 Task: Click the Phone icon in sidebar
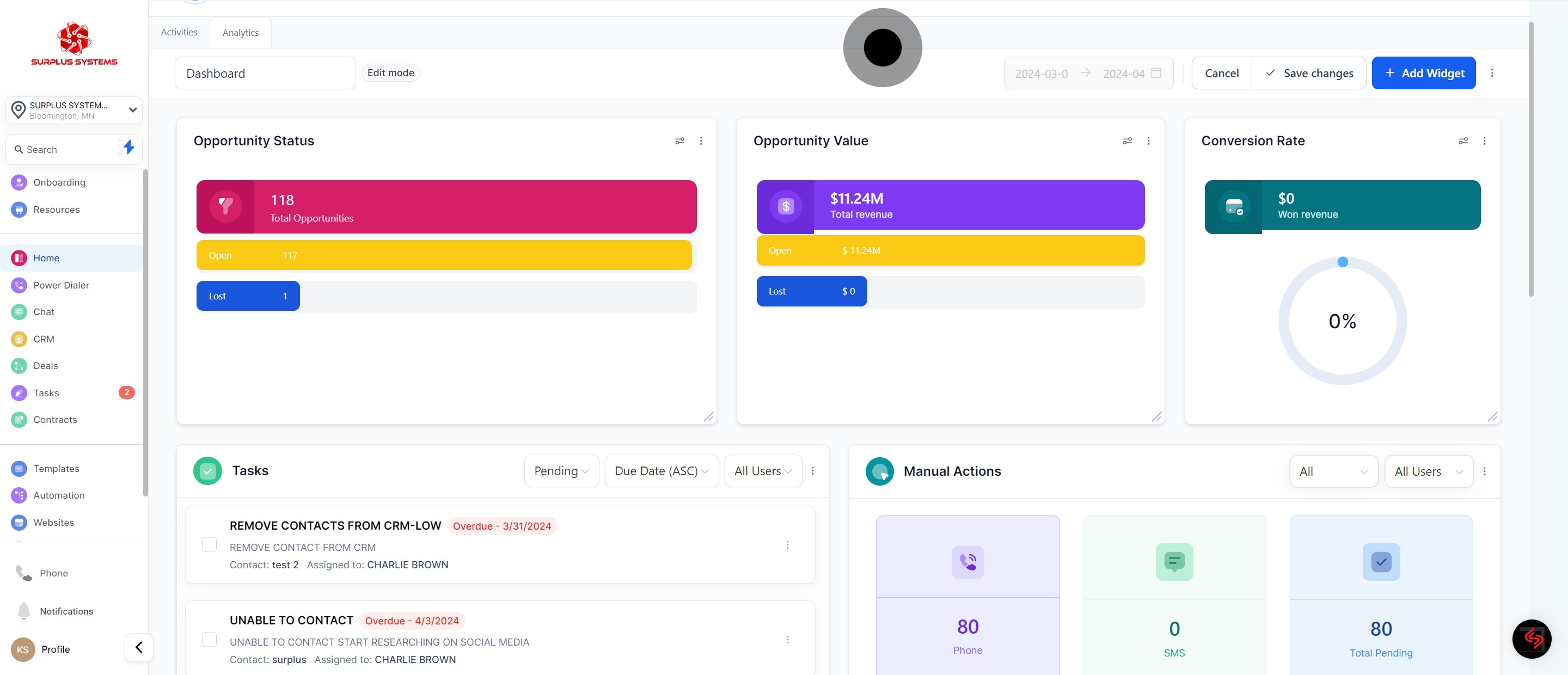pyautogui.click(x=24, y=573)
